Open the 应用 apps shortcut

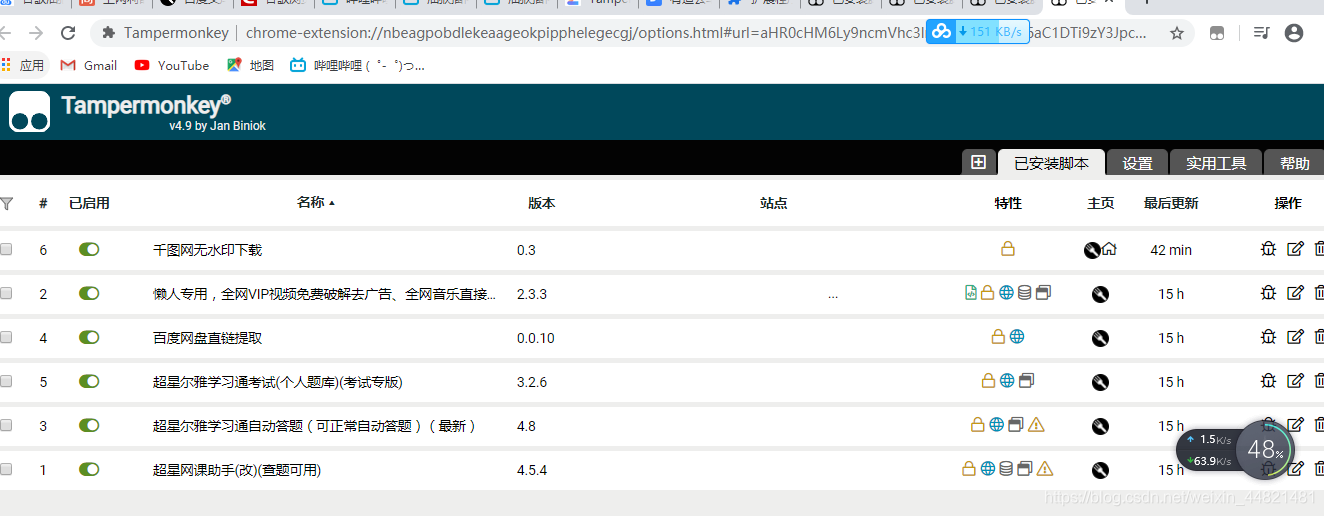coord(22,65)
